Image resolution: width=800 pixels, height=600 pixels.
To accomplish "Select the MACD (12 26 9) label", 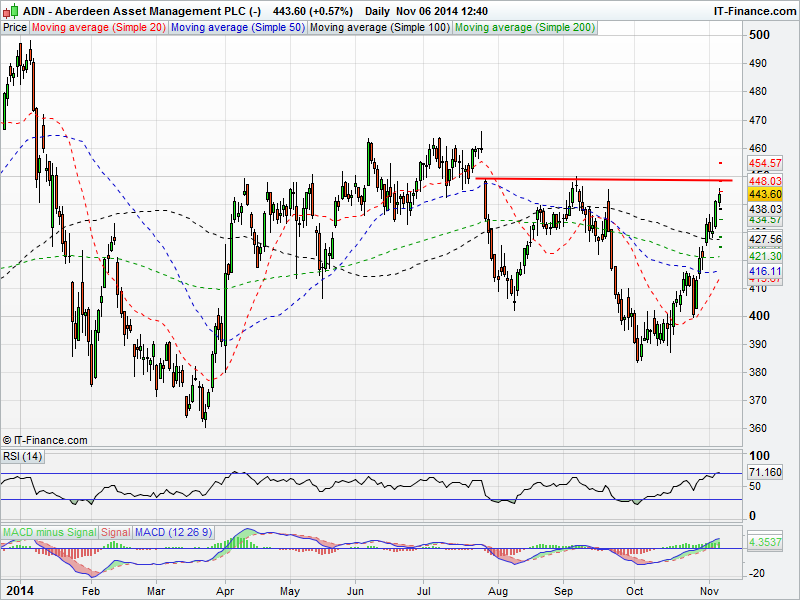I will [x=173, y=531].
